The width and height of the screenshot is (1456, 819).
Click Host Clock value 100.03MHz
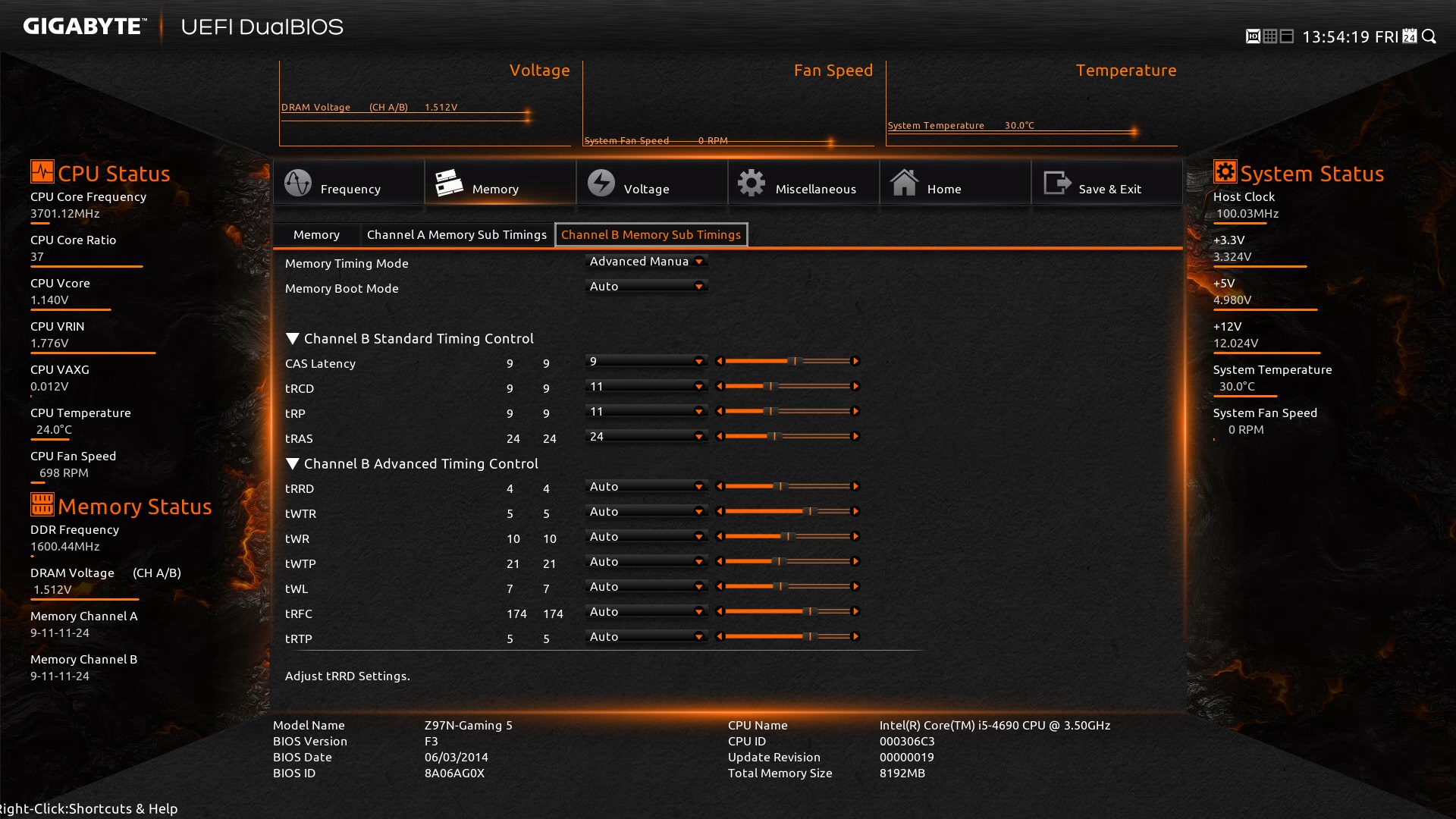pos(1247,213)
